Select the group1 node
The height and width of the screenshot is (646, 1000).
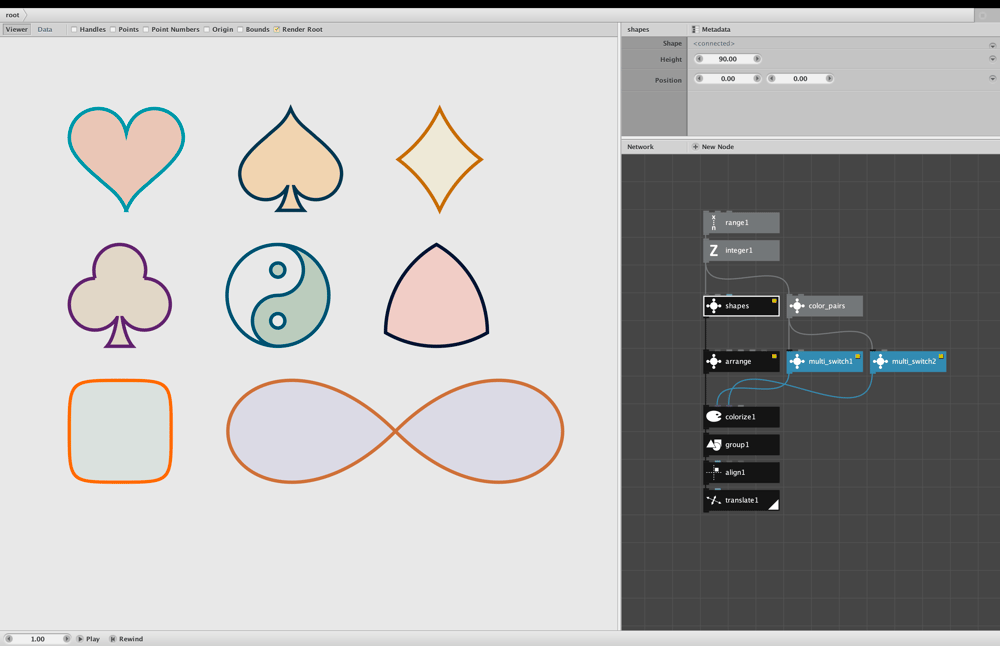tap(741, 445)
